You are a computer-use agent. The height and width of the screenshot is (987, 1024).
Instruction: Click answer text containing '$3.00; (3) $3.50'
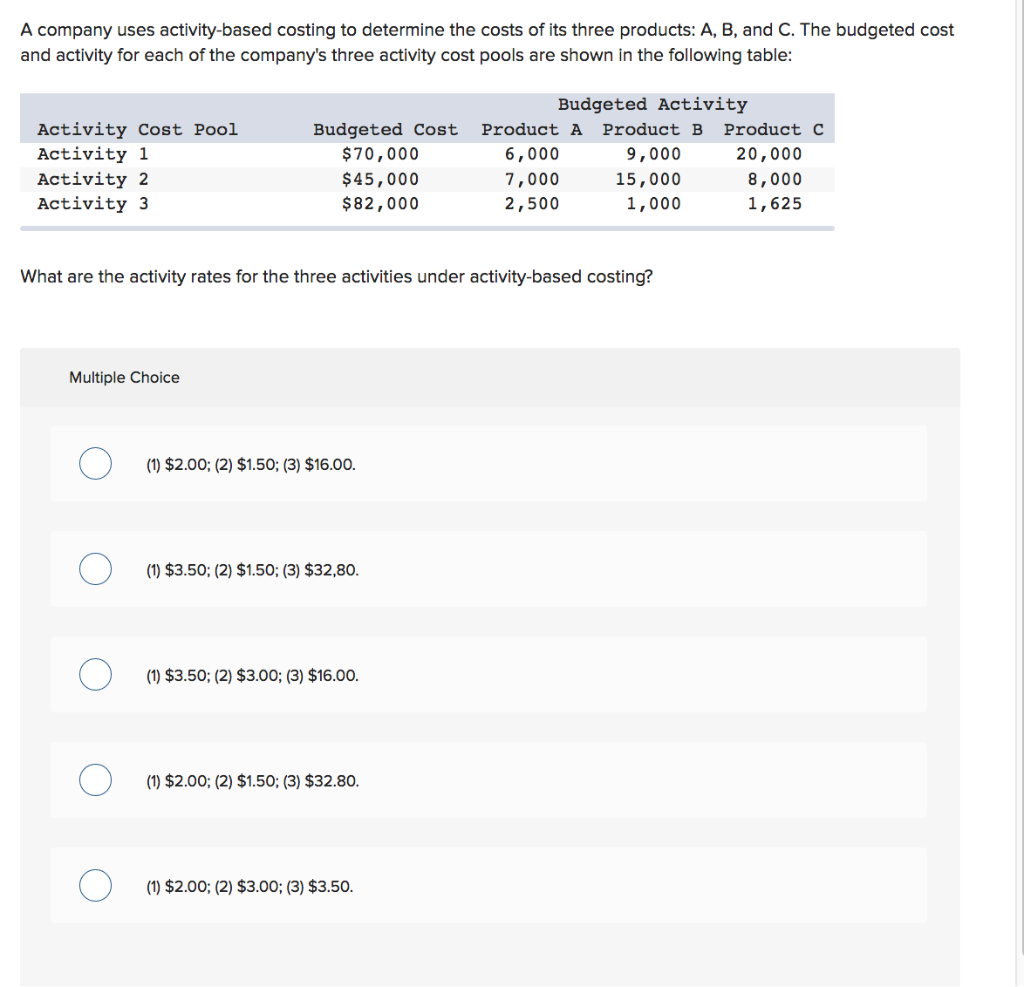click(x=248, y=886)
